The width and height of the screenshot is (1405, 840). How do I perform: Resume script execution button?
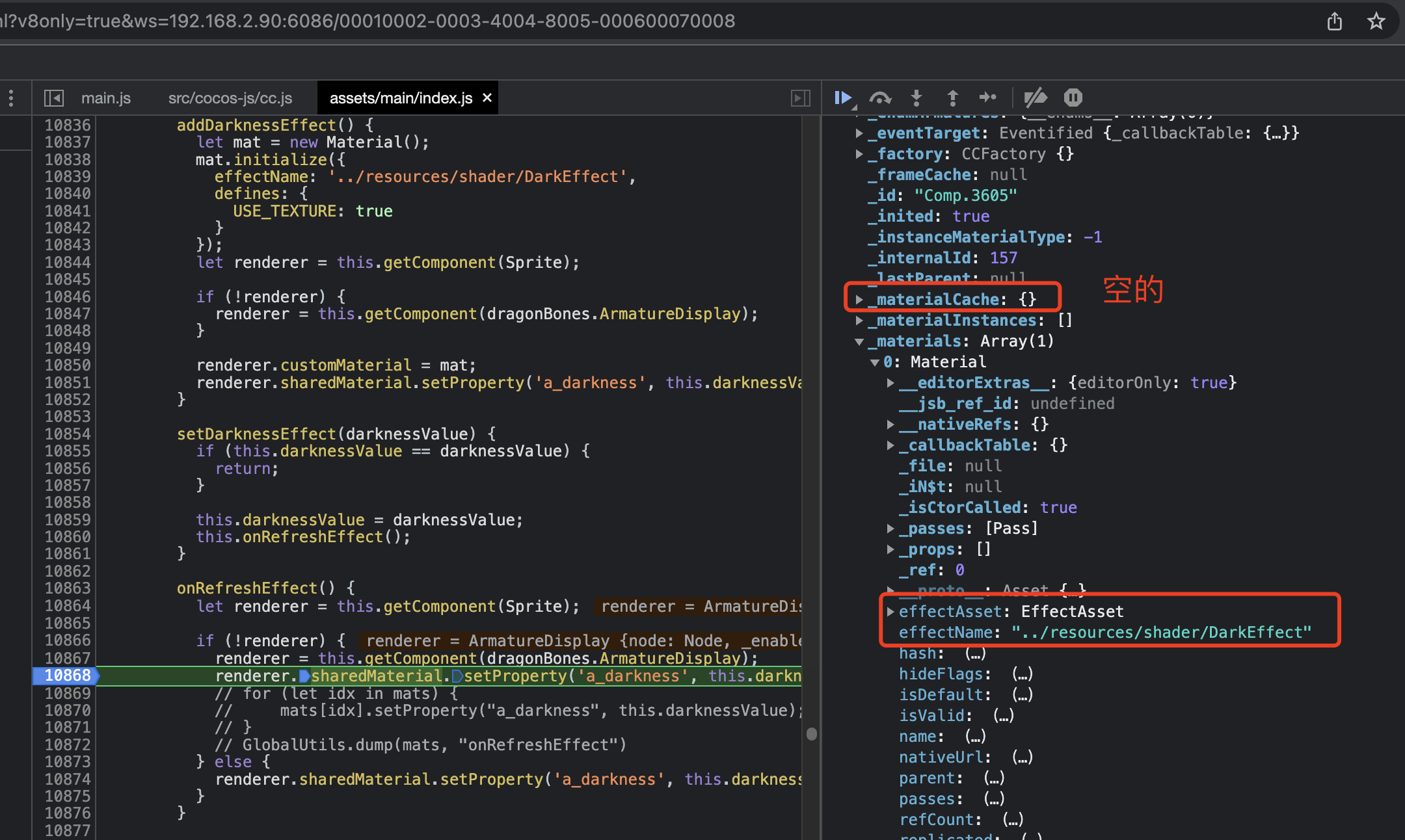pos(843,98)
